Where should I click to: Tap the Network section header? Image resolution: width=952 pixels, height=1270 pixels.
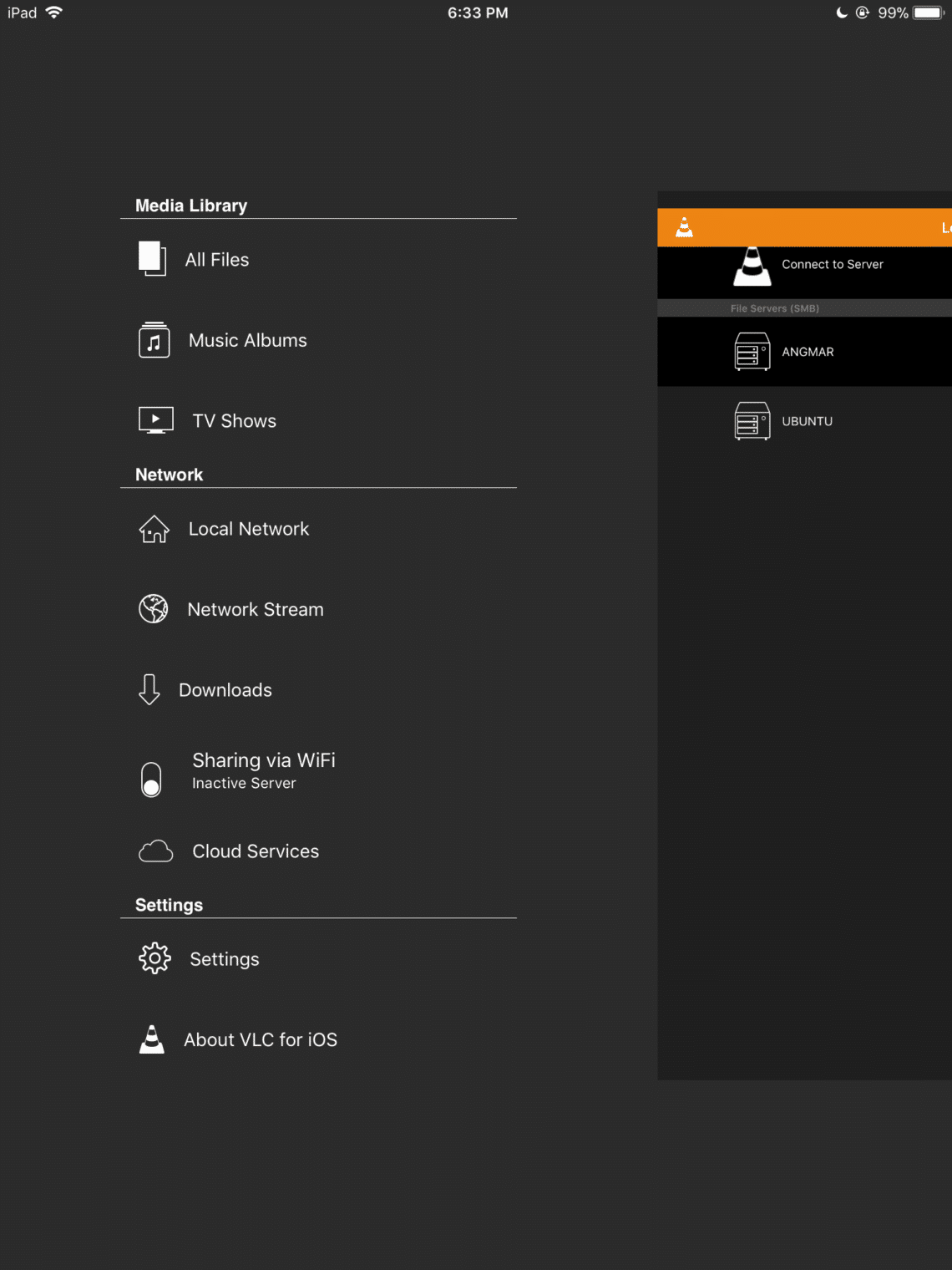[169, 475]
